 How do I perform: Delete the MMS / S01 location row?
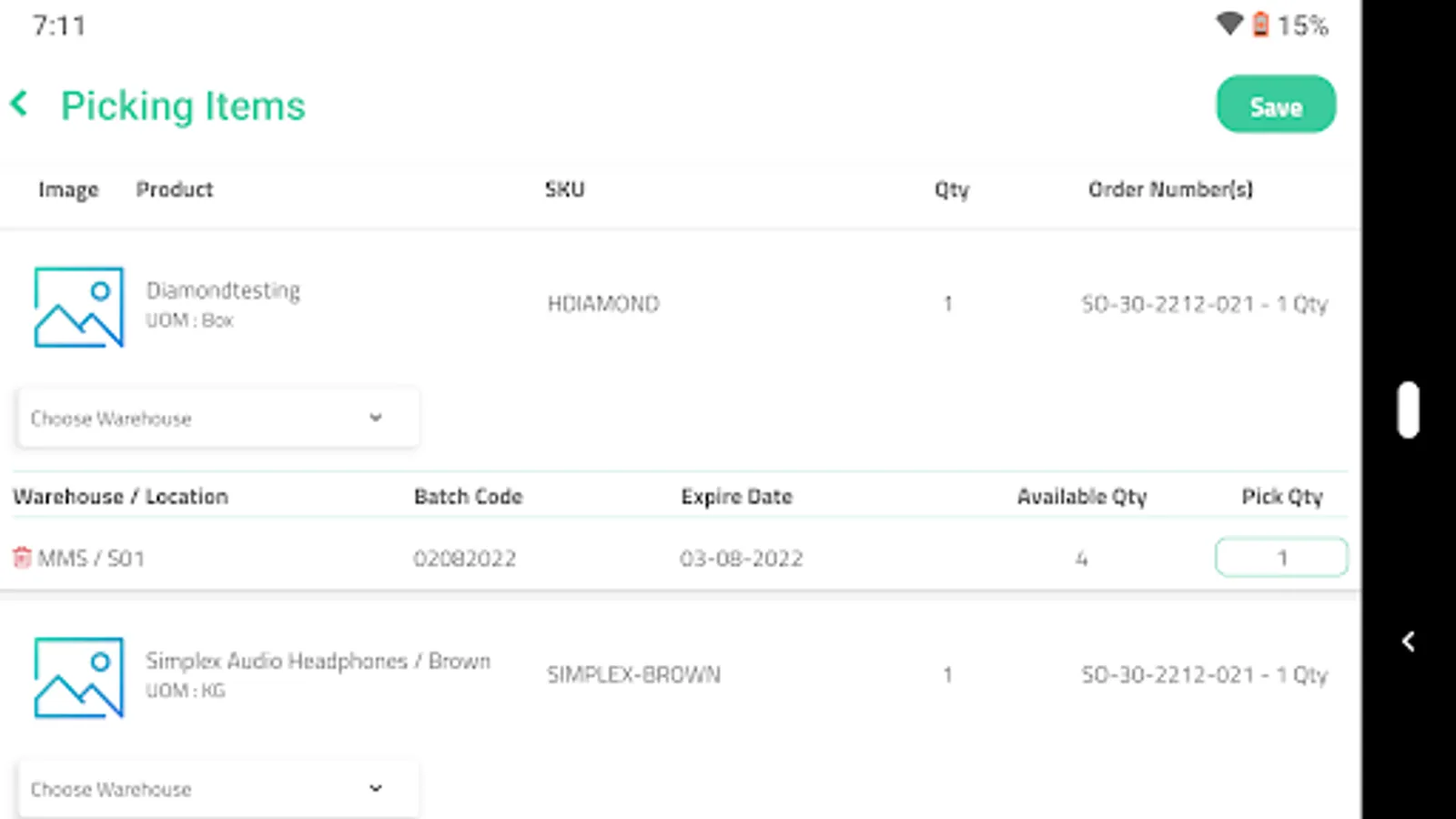click(x=22, y=557)
